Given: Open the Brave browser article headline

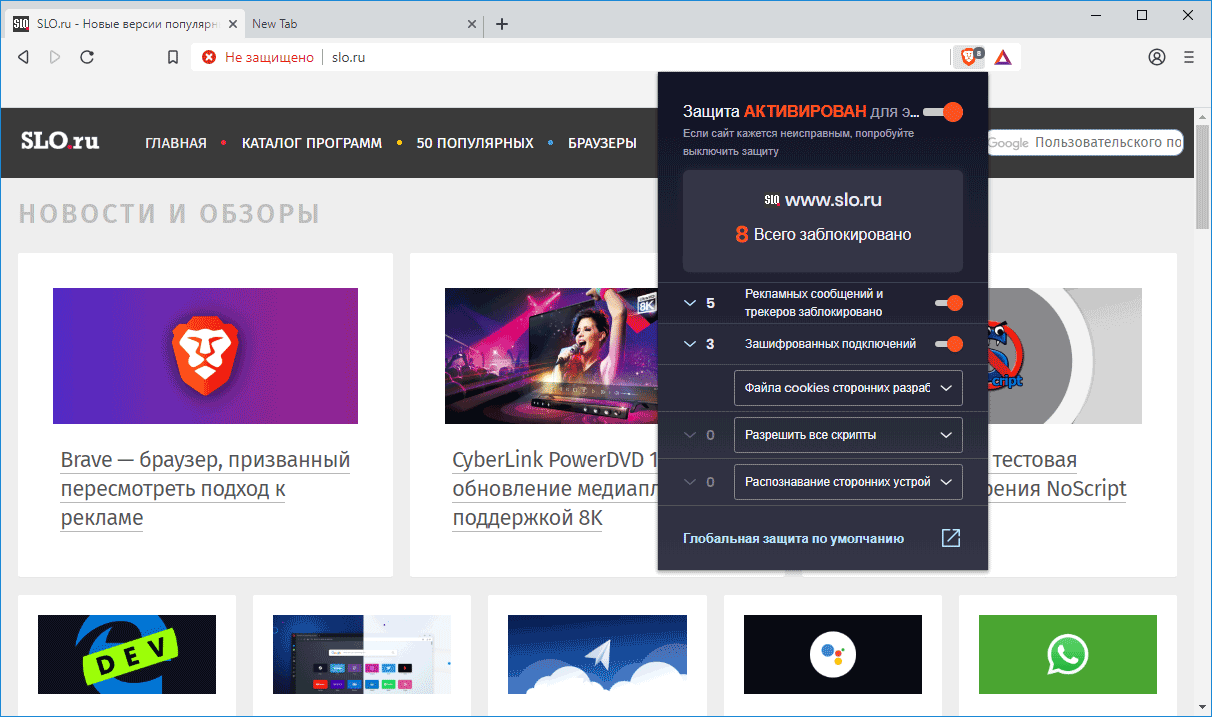Looking at the screenshot, I should [205, 489].
